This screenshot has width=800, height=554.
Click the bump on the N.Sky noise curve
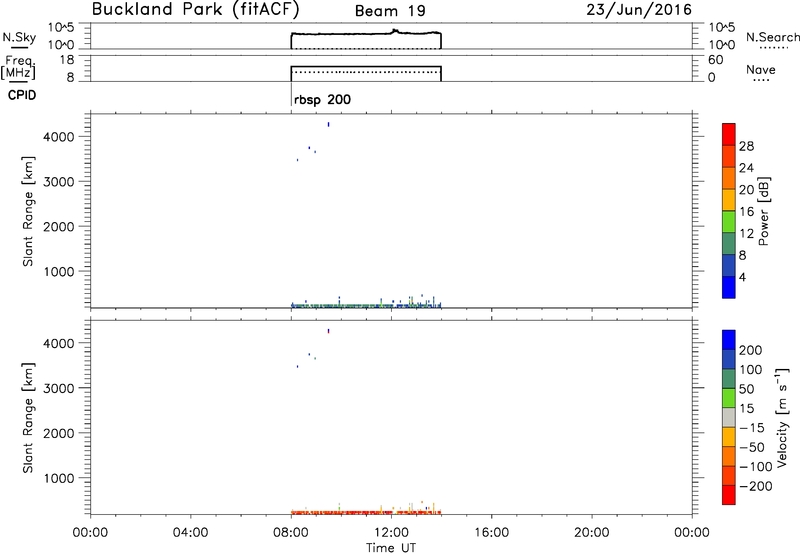395,31
